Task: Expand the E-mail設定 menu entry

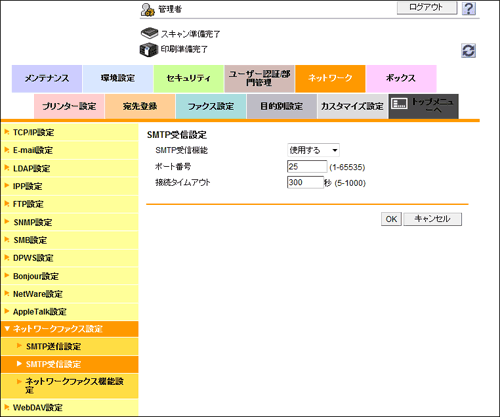Action: point(69,150)
